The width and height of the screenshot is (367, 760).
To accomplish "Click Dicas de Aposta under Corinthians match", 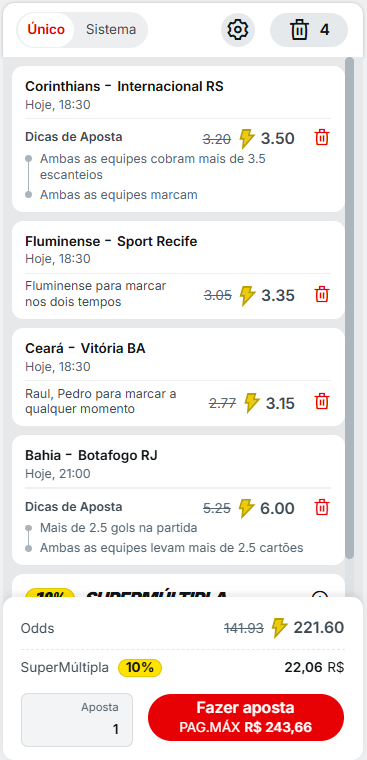I will (74, 137).
